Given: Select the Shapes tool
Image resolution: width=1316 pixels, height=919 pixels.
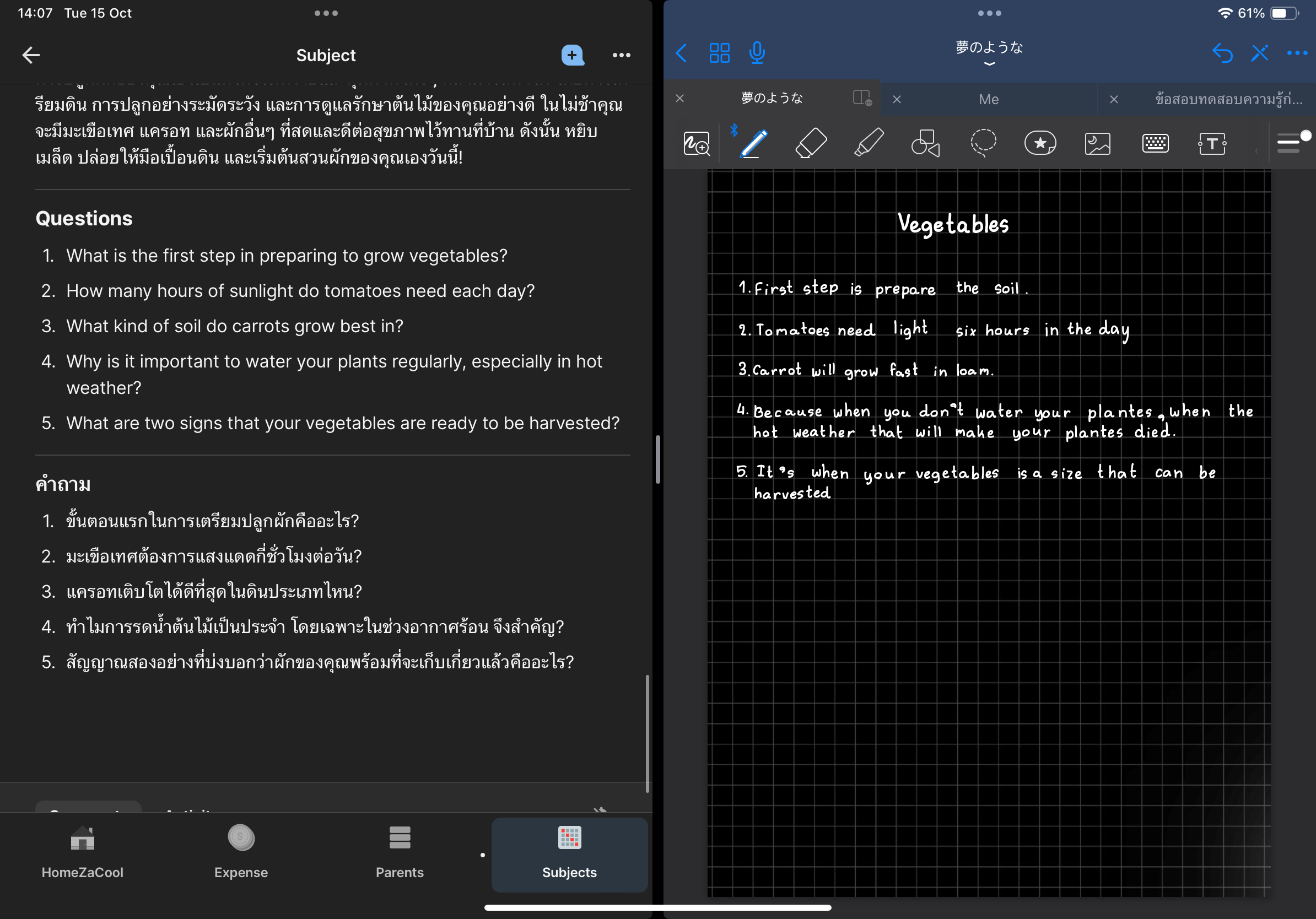Looking at the screenshot, I should point(926,143).
